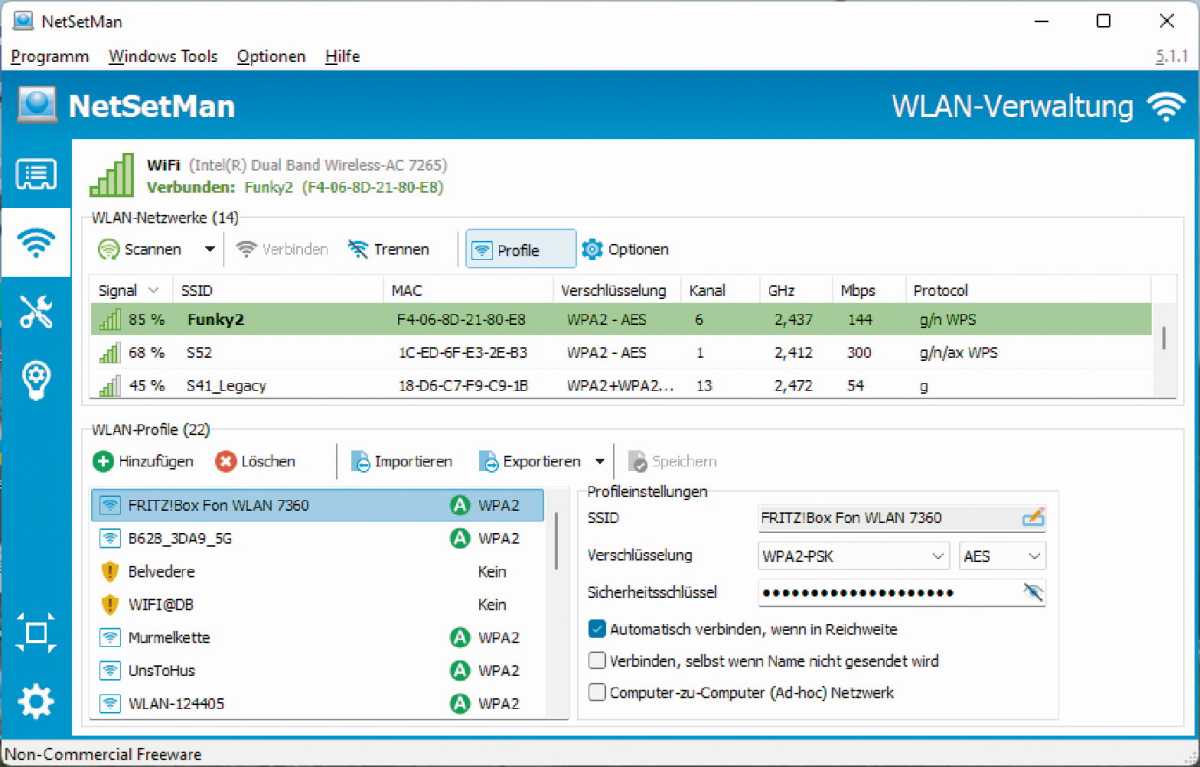Toggle security key visibility eye icon
Screen dimensions: 1200x767
[1033, 592]
